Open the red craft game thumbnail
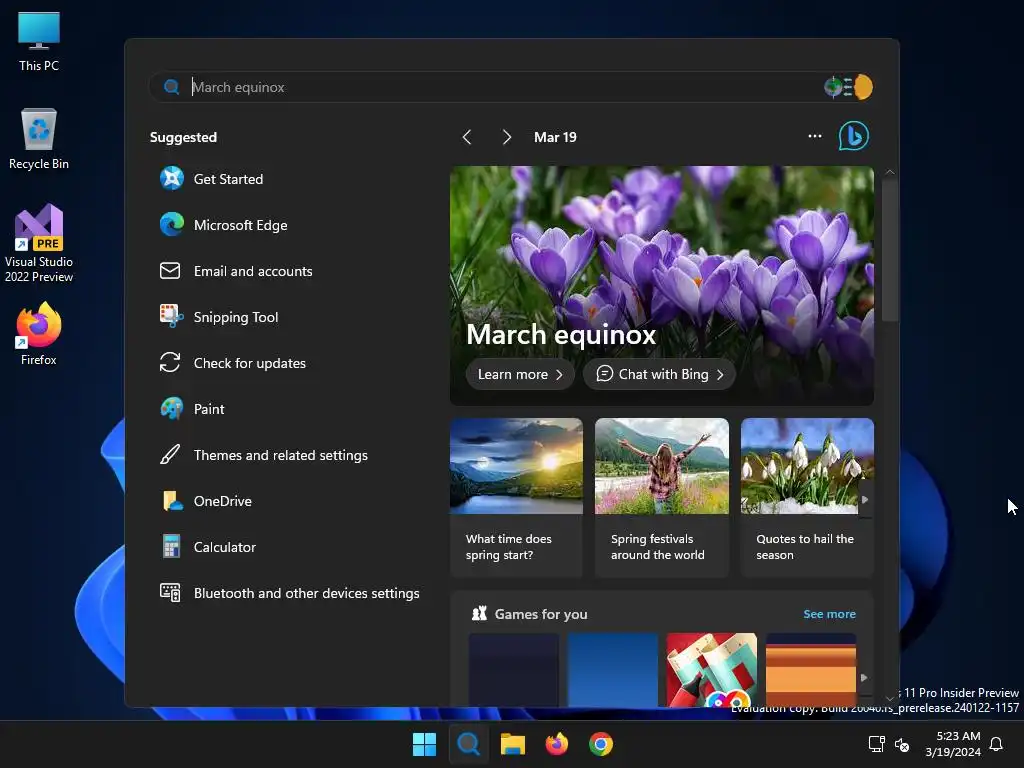This screenshot has height=768, width=1024. click(711, 669)
